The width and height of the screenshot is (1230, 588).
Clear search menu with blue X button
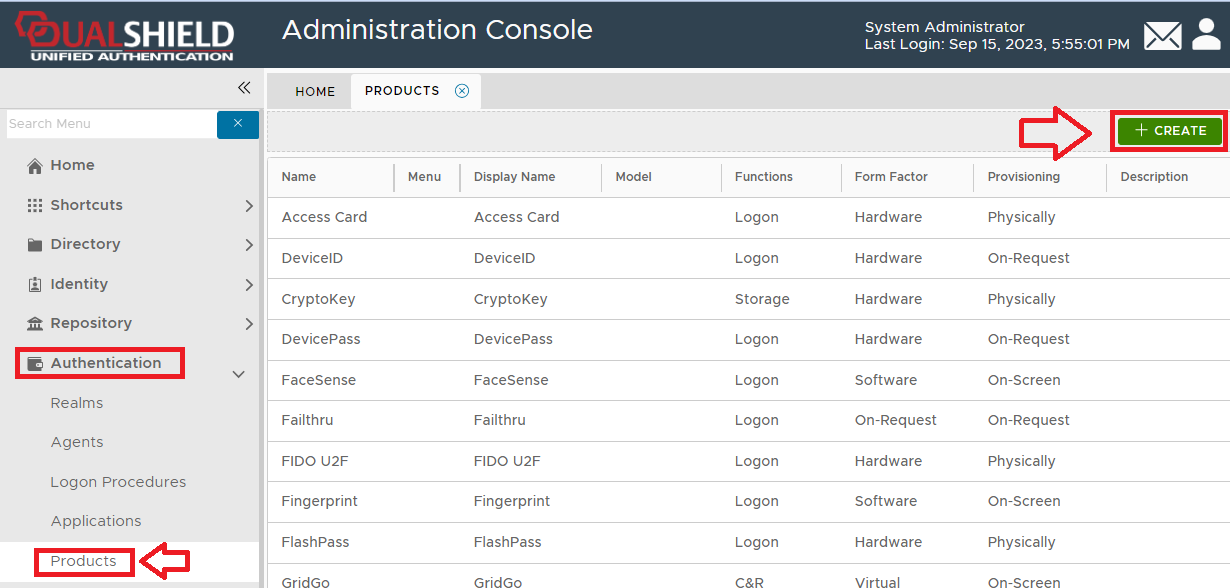(238, 124)
